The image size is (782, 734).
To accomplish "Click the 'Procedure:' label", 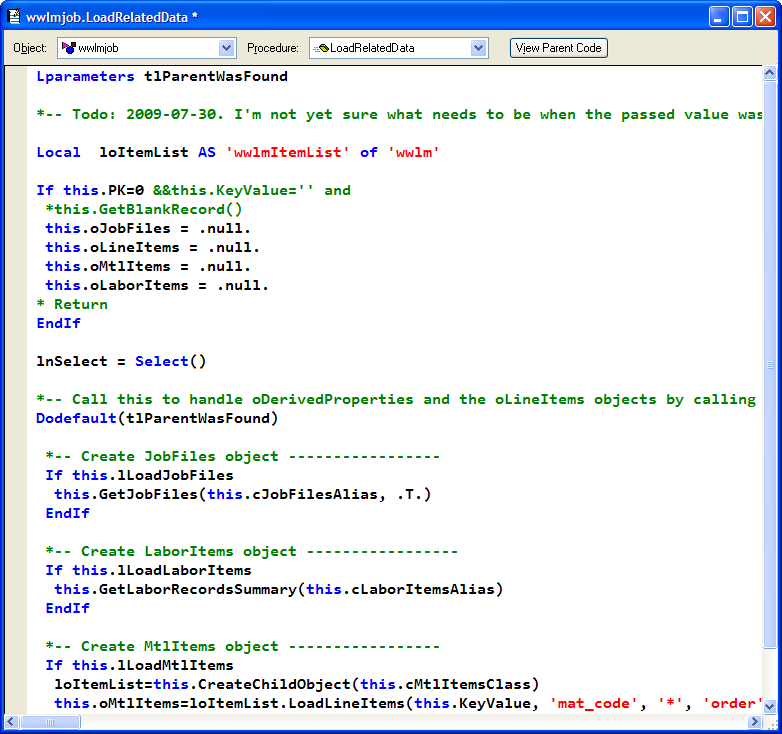I will point(273,48).
